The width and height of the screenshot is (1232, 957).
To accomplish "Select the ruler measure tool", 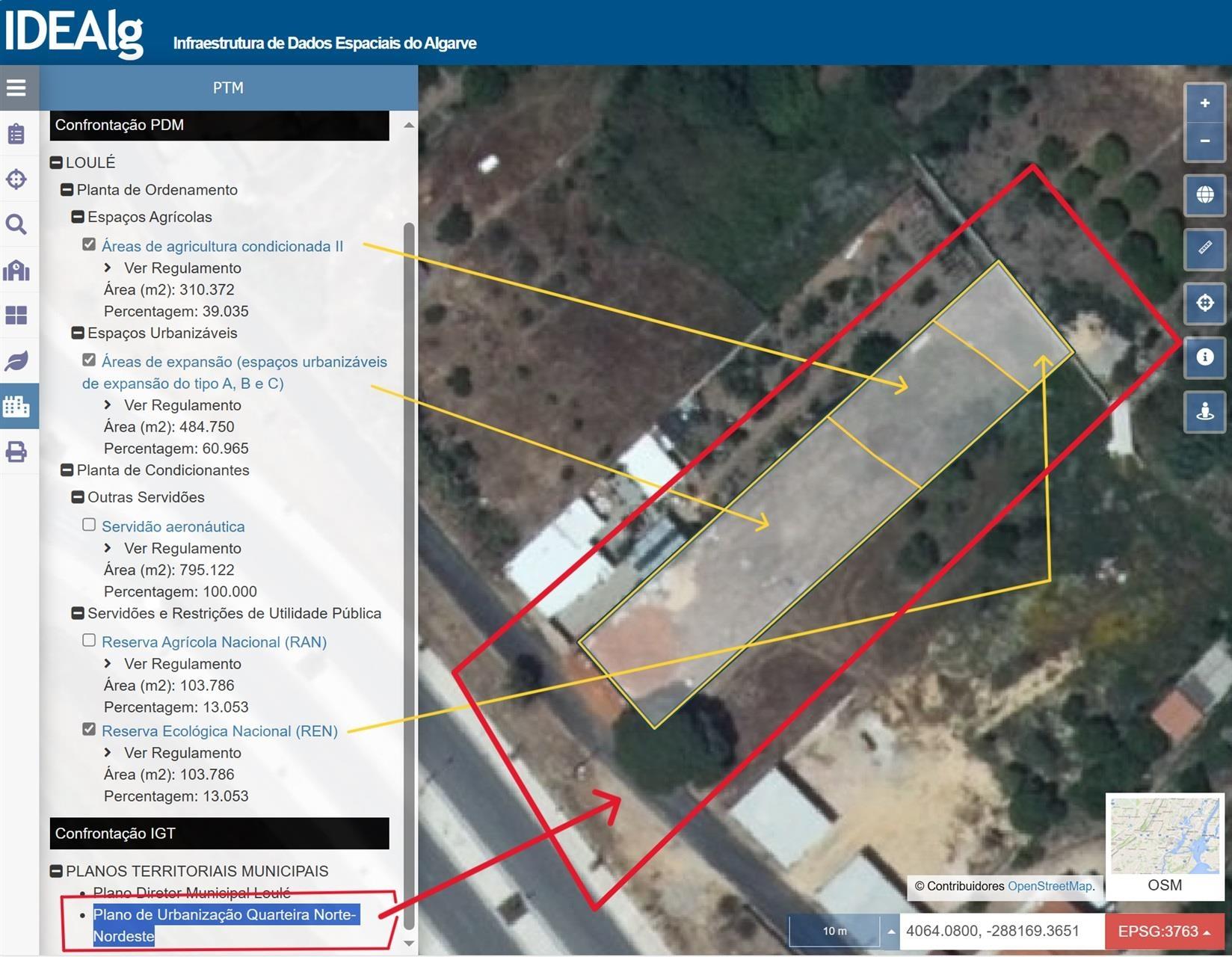I will tap(1204, 247).
